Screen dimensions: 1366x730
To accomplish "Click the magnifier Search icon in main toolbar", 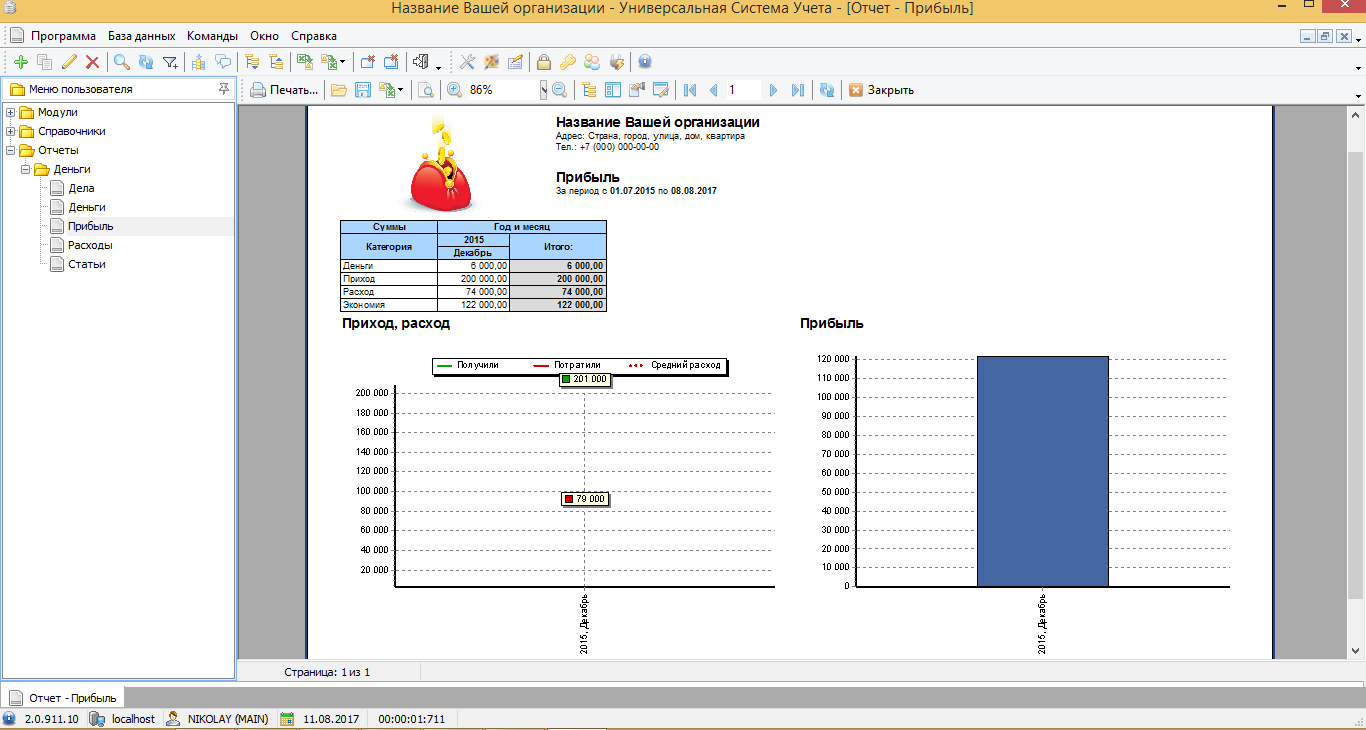I will (122, 62).
